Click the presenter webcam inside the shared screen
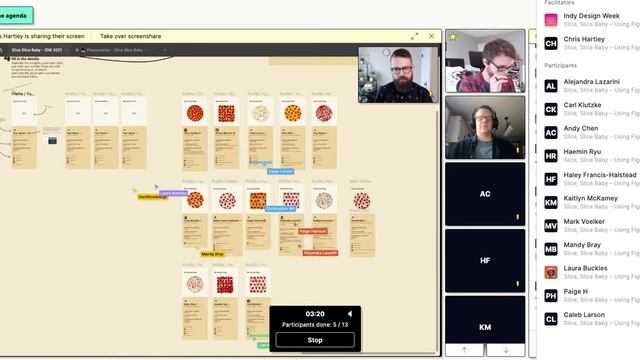The image size is (640, 360). point(398,75)
